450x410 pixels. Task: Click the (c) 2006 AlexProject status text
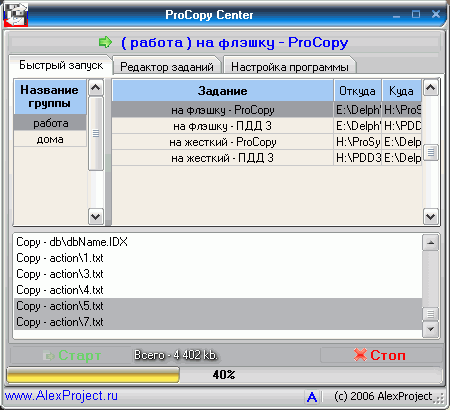(383, 396)
